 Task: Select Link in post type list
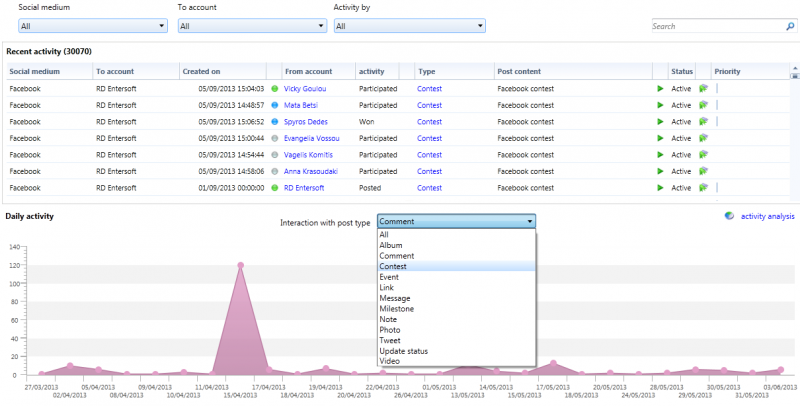coord(457,288)
